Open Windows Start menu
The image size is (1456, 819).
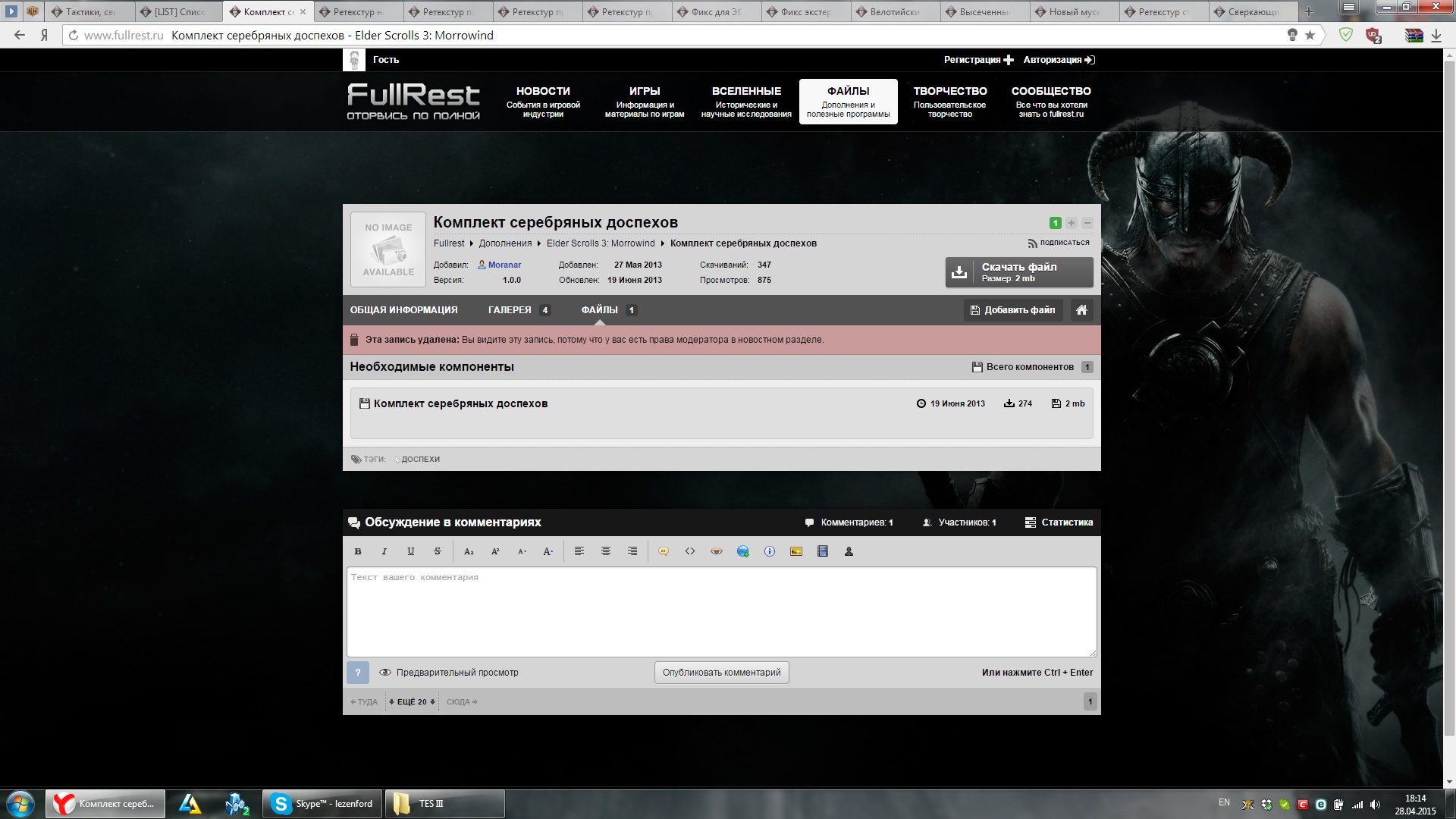20,804
